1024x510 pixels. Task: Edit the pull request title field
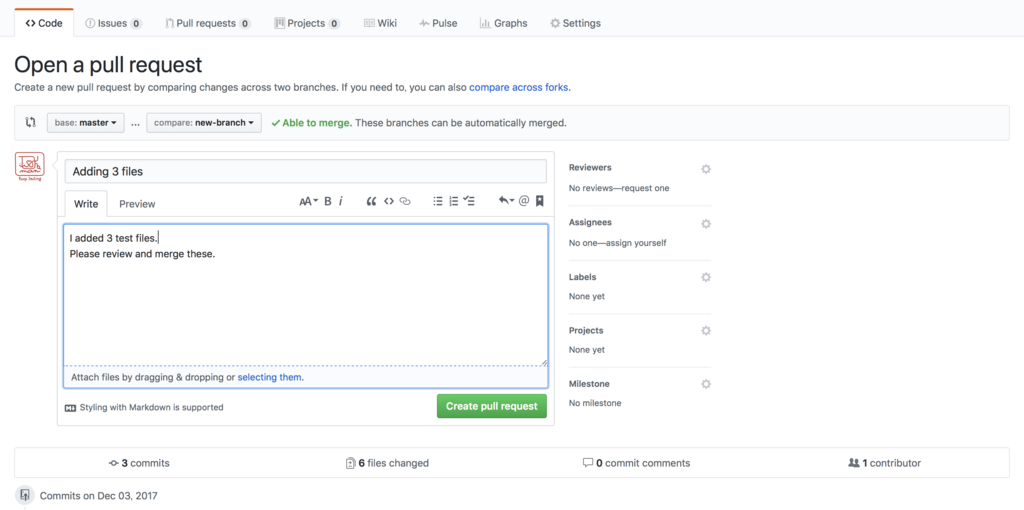pyautogui.click(x=306, y=172)
